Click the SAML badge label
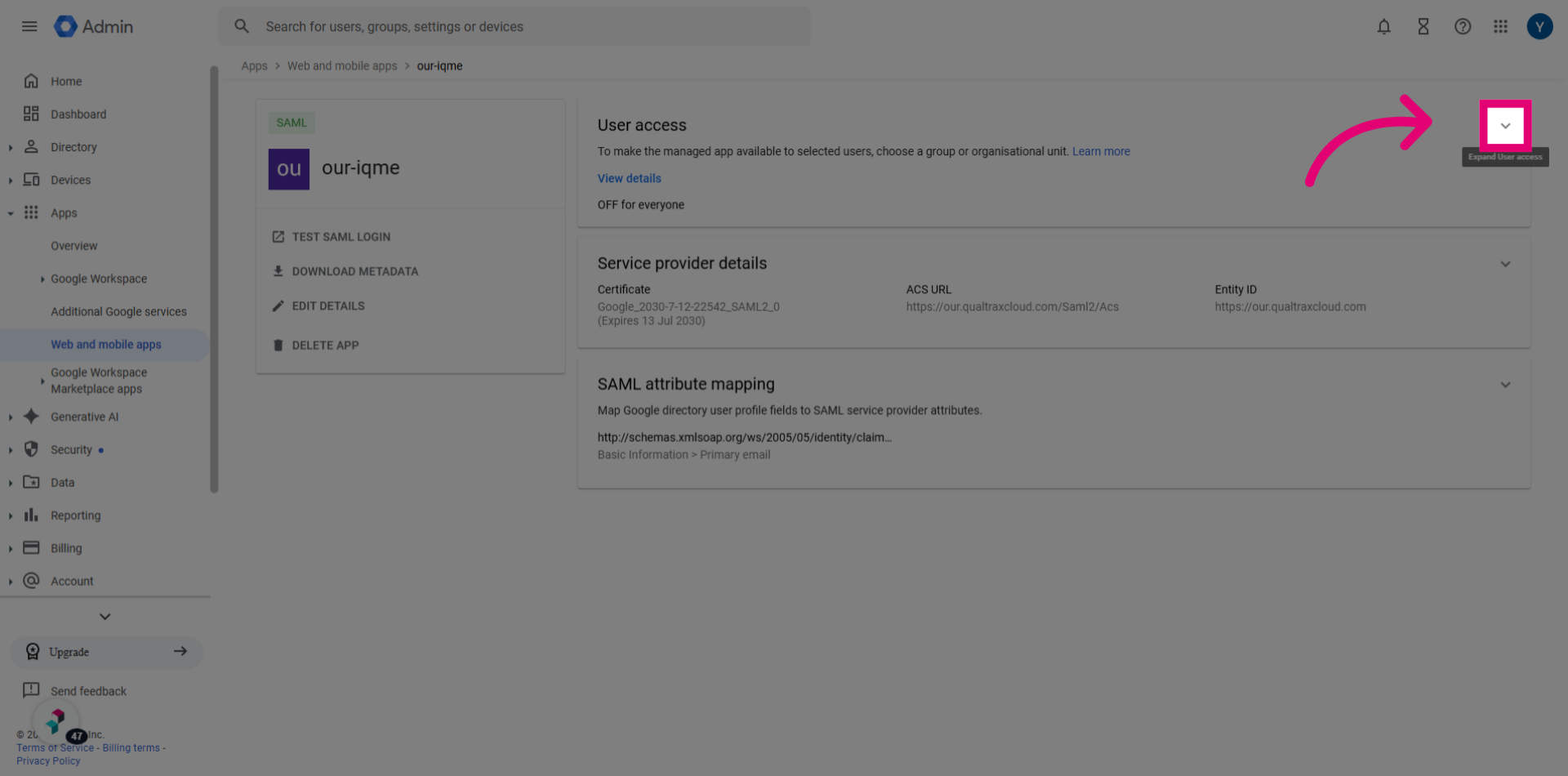This screenshot has height=776, width=1568. [x=292, y=123]
